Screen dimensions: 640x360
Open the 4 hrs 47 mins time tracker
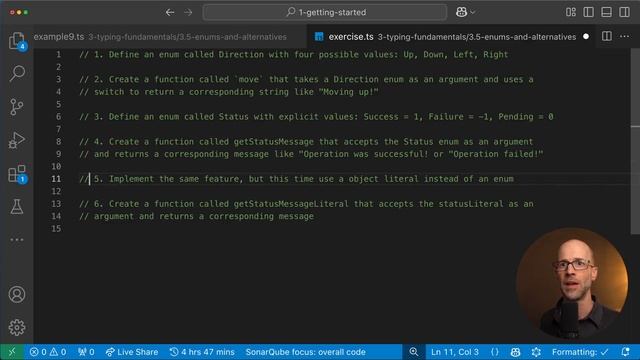pos(202,352)
